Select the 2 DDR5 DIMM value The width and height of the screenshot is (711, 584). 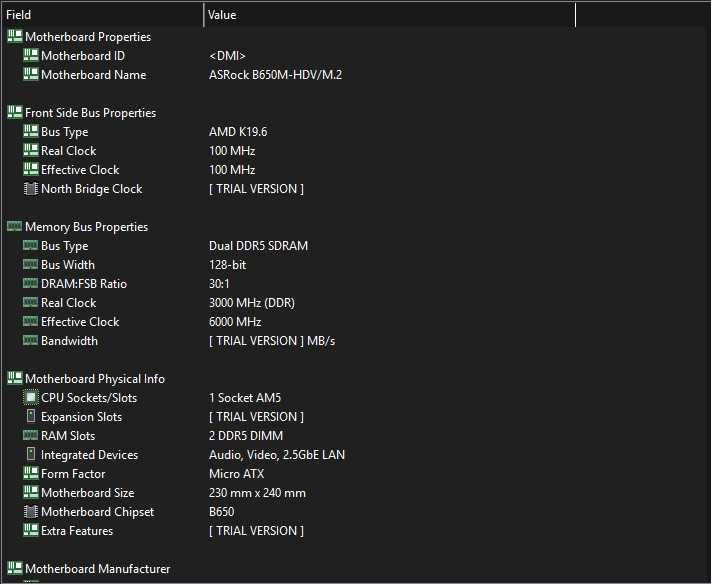click(246, 436)
